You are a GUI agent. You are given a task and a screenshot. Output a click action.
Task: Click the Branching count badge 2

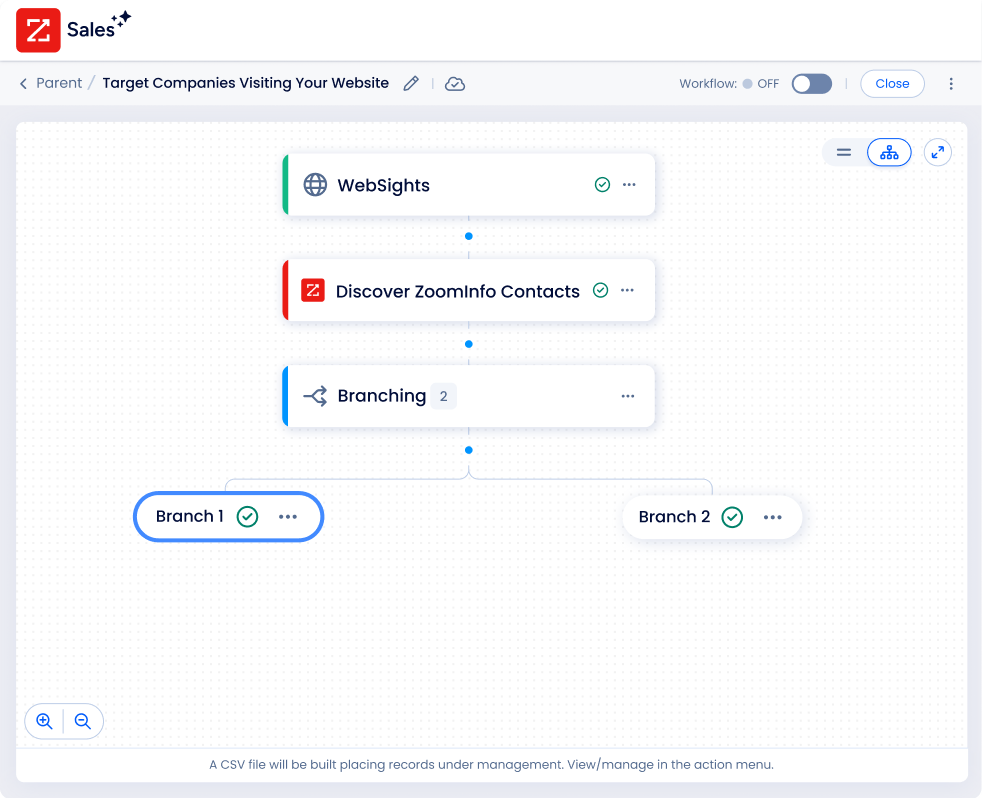coord(443,396)
